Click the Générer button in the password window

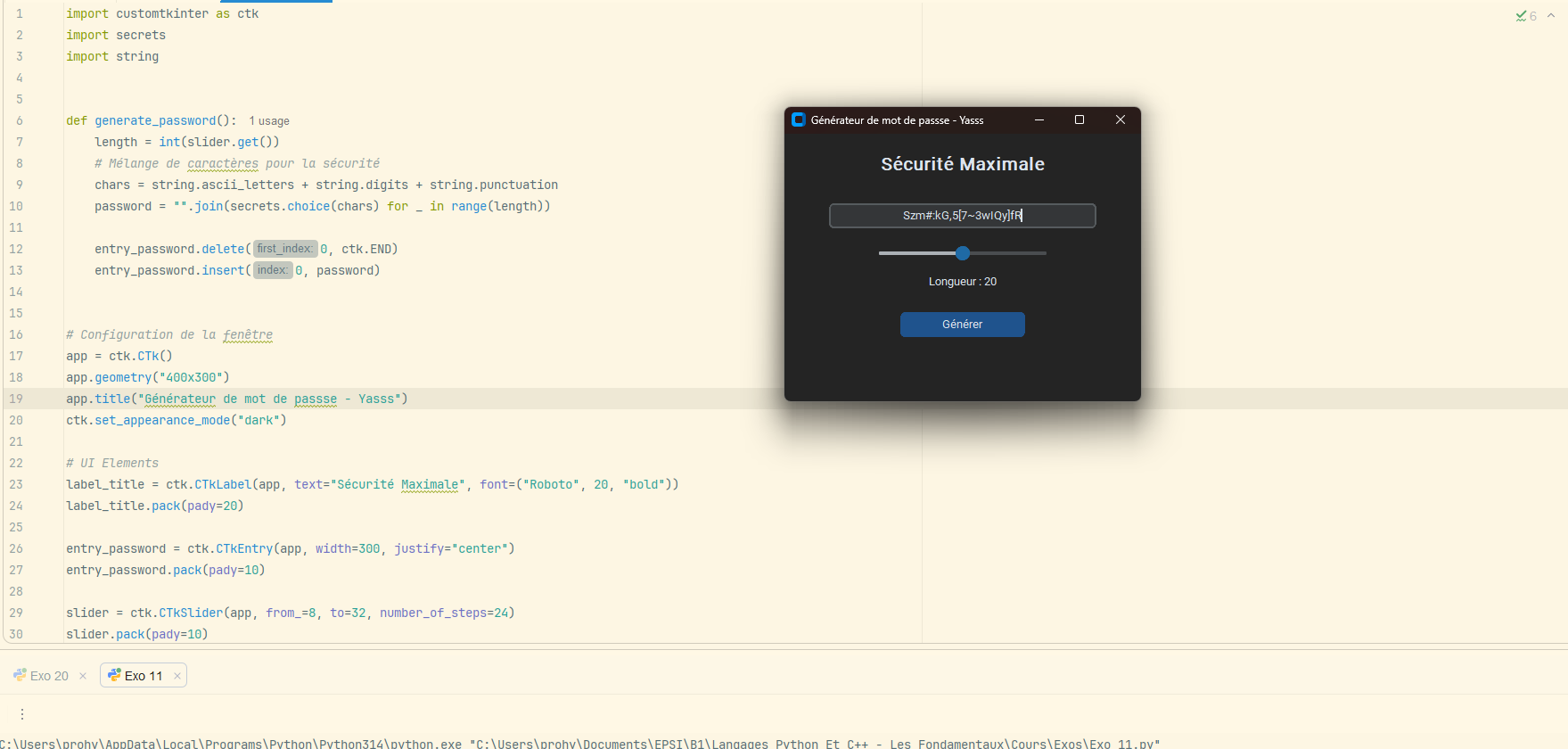962,325
